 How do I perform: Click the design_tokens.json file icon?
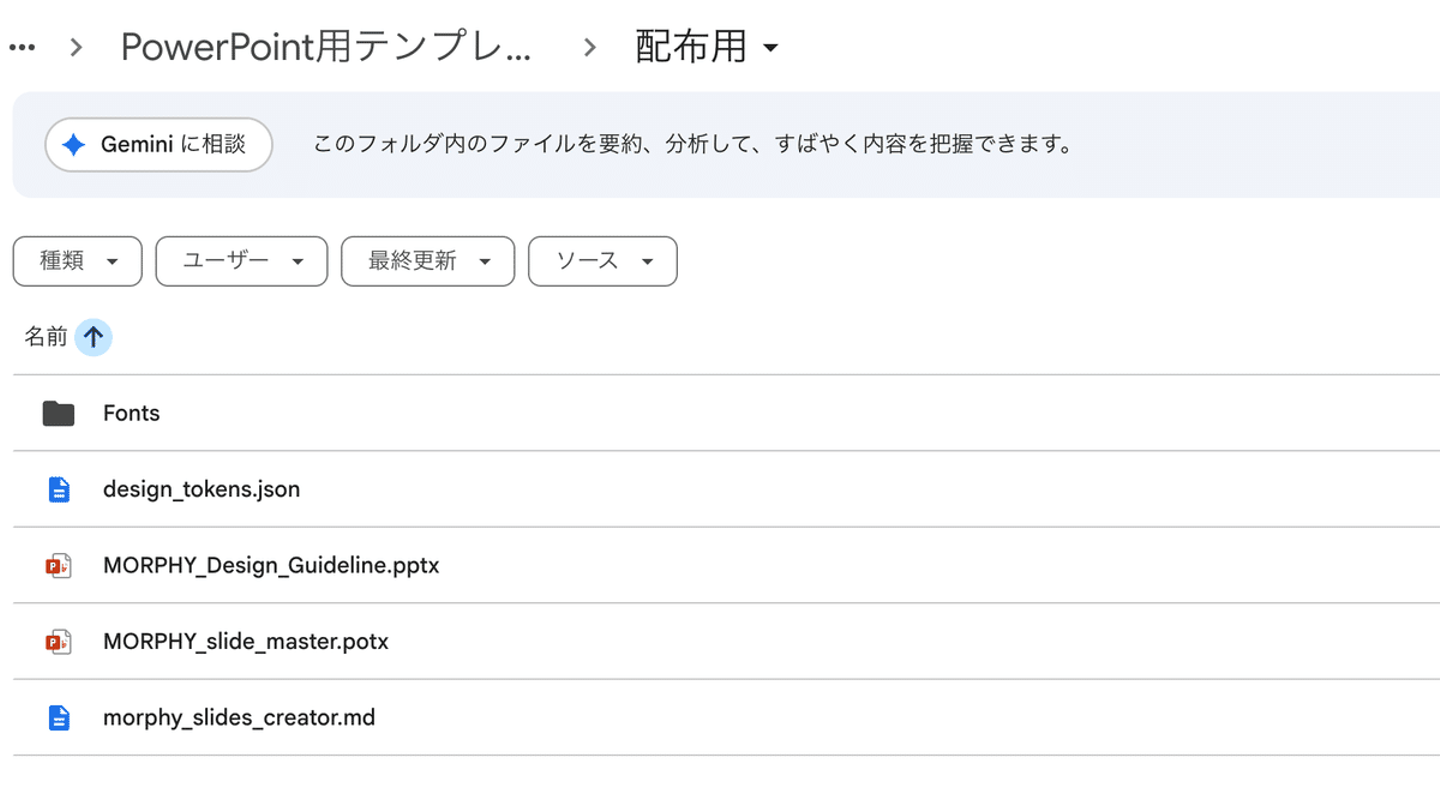click(x=59, y=489)
